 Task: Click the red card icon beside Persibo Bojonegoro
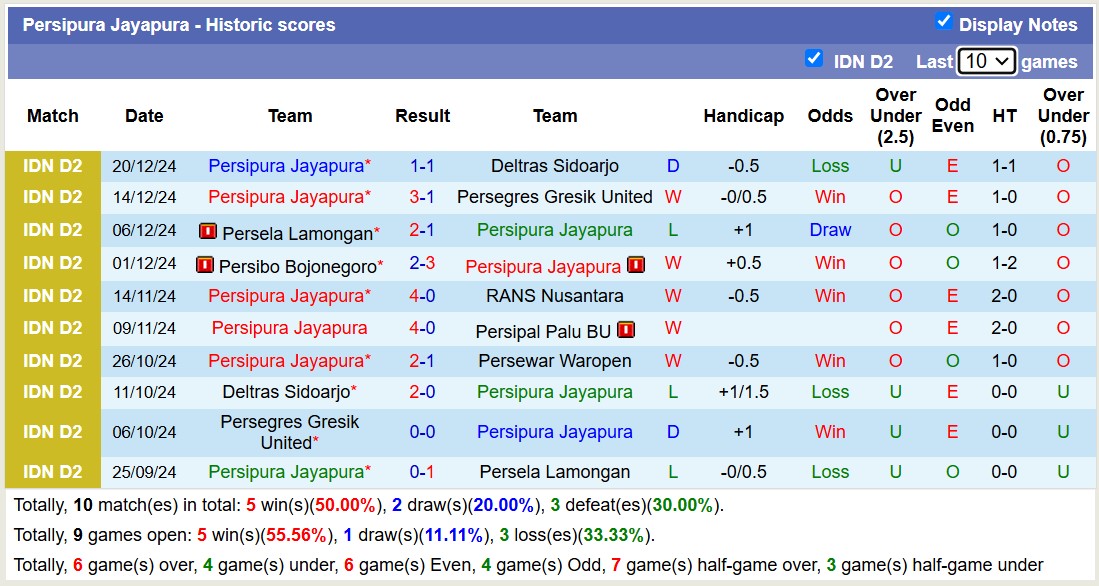click(204, 266)
